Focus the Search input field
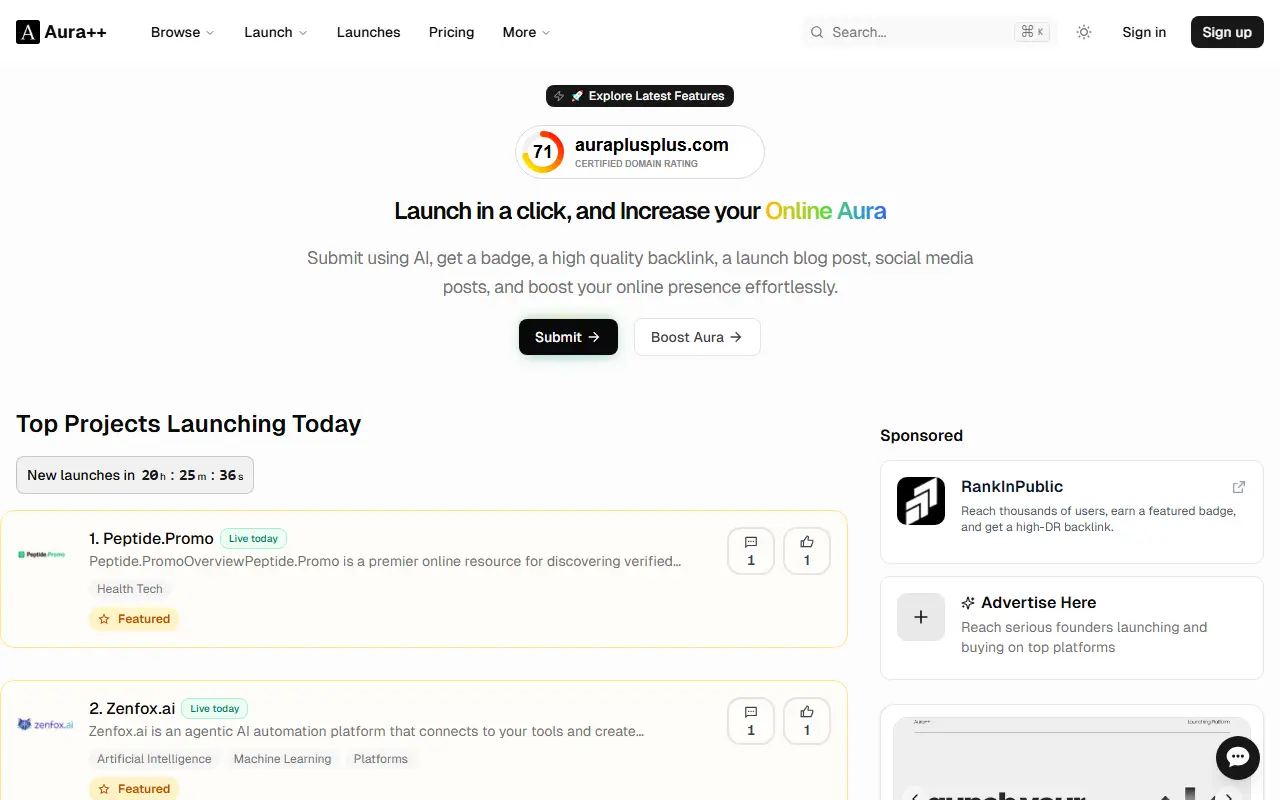This screenshot has height=800, width=1280. point(930,32)
